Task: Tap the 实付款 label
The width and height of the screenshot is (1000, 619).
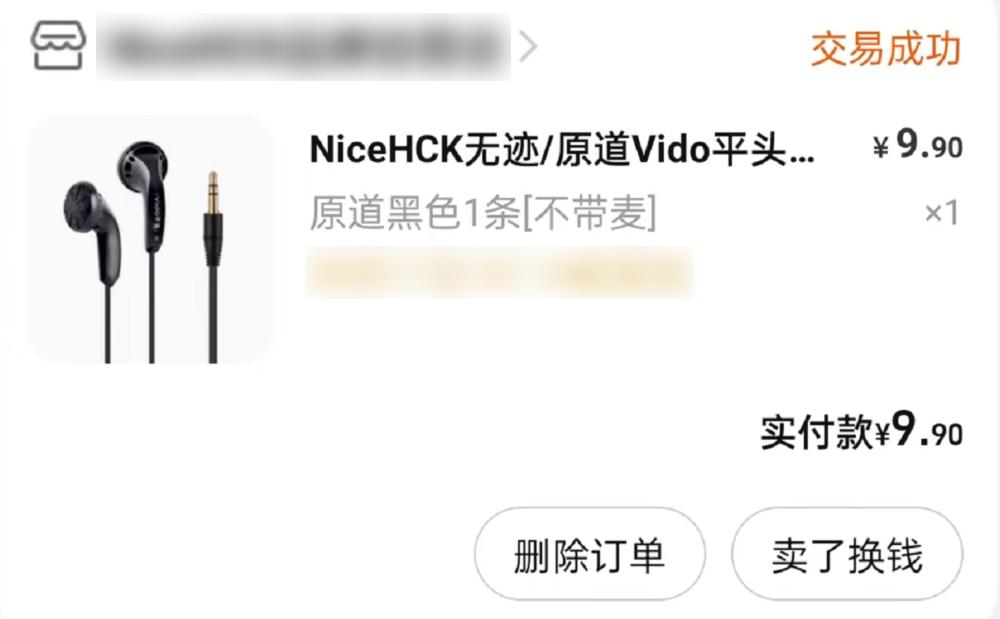Action: (816, 433)
